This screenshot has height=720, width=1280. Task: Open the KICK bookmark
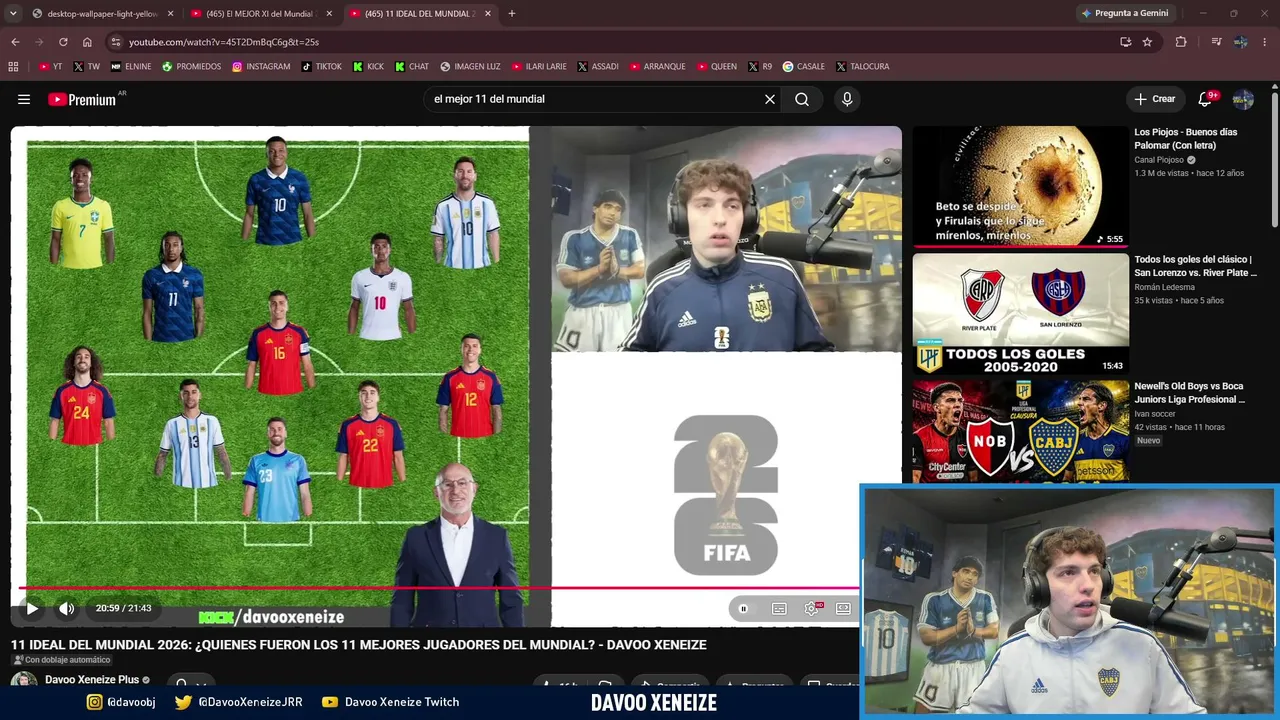point(368,67)
